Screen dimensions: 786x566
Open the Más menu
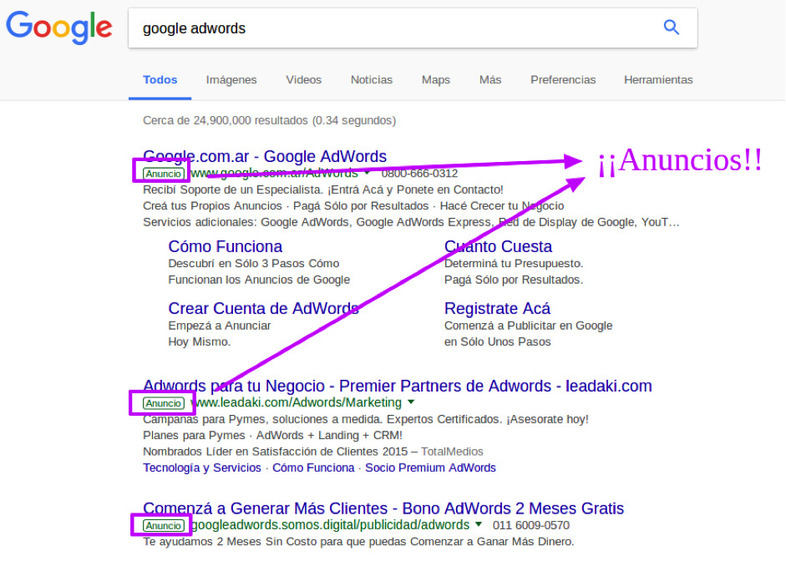[x=490, y=80]
